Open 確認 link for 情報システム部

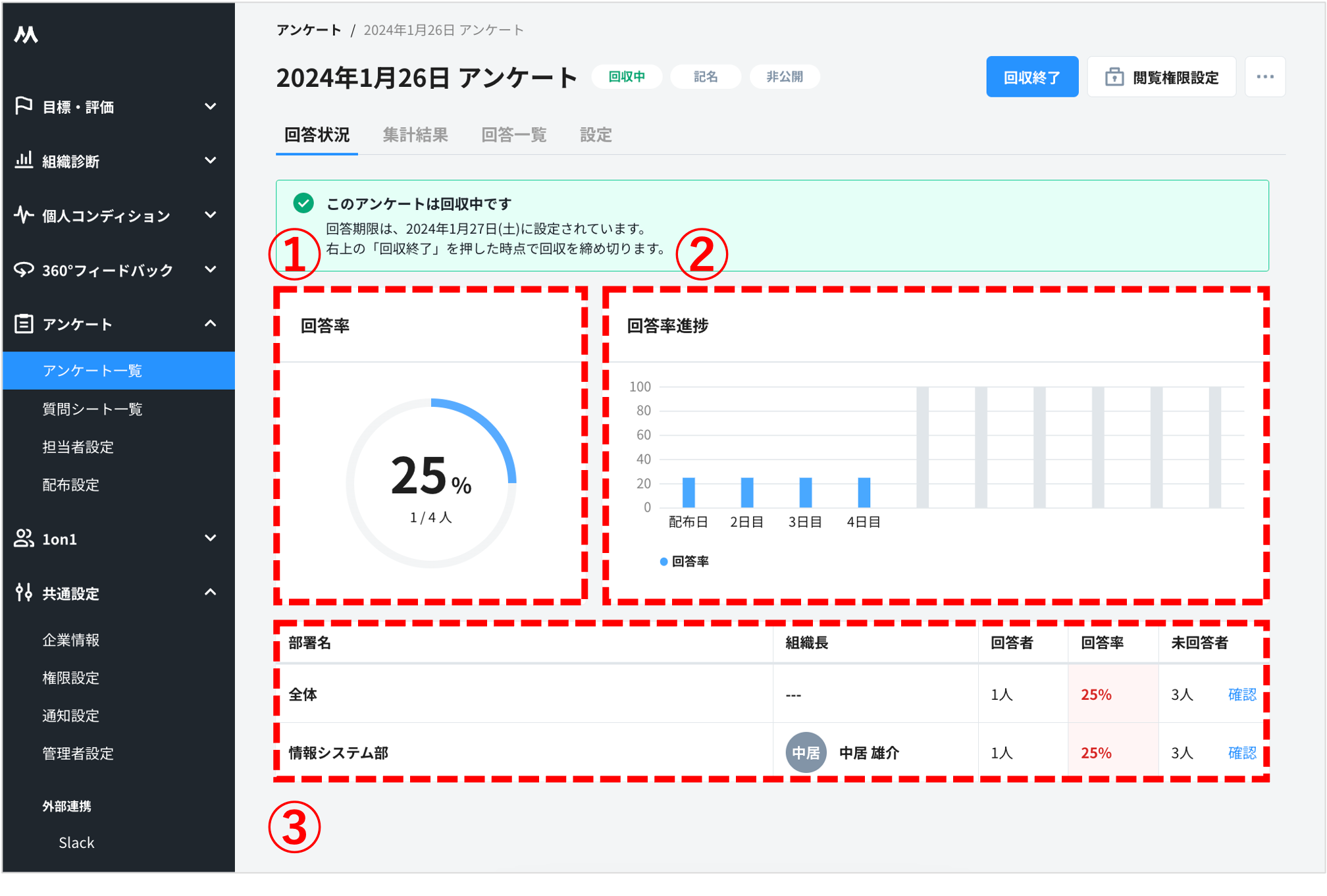(1243, 752)
